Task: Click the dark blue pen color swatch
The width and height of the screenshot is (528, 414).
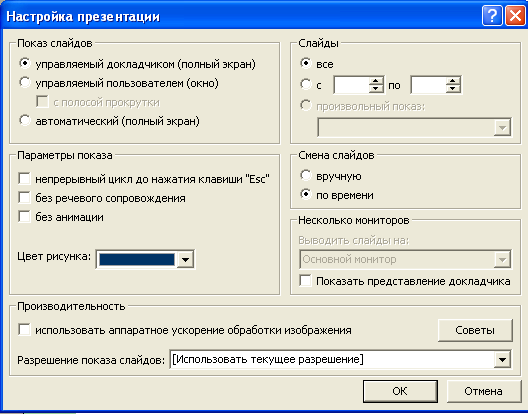Action: pos(137,259)
